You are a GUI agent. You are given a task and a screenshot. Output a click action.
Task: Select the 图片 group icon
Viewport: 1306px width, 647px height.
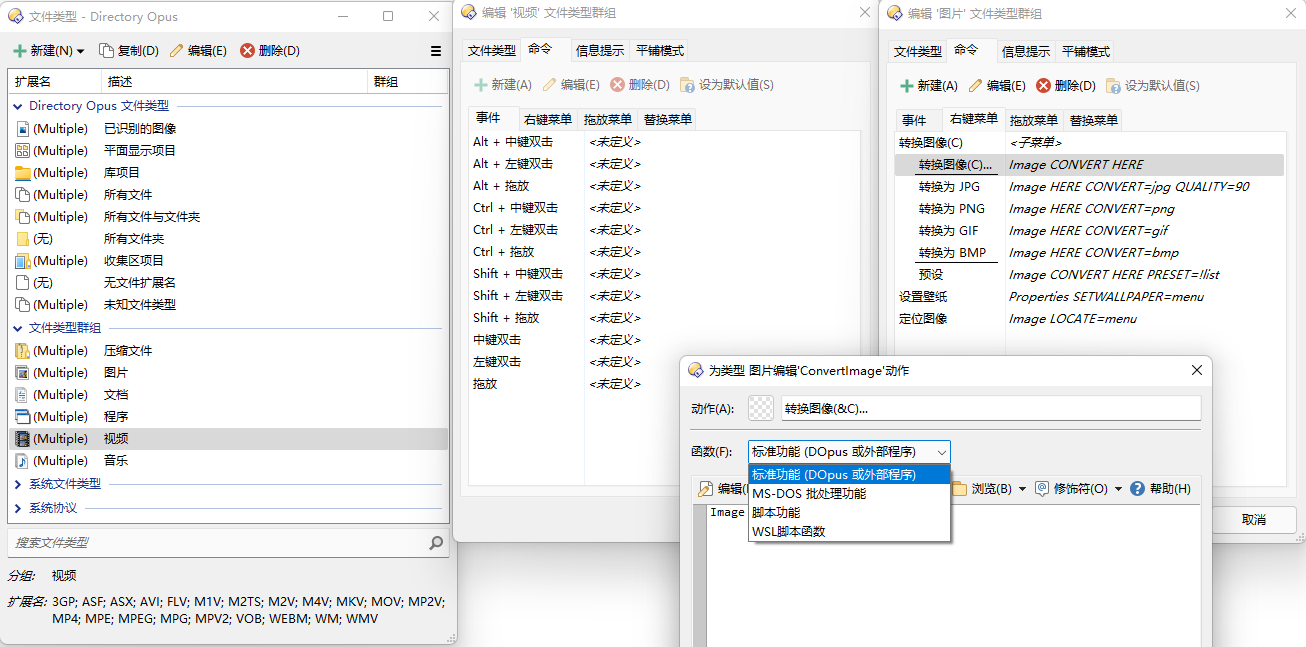(x=23, y=373)
